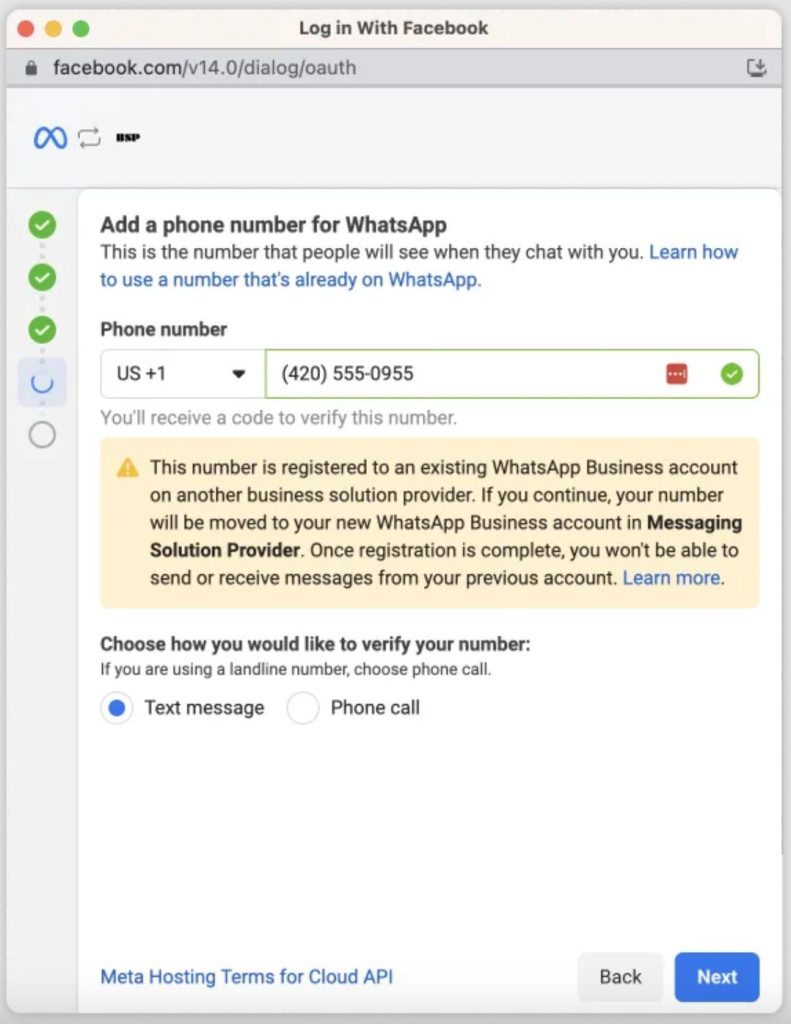Click 'Choose how you would like to verify' heading
The width and height of the screenshot is (791, 1024).
pyautogui.click(x=315, y=644)
